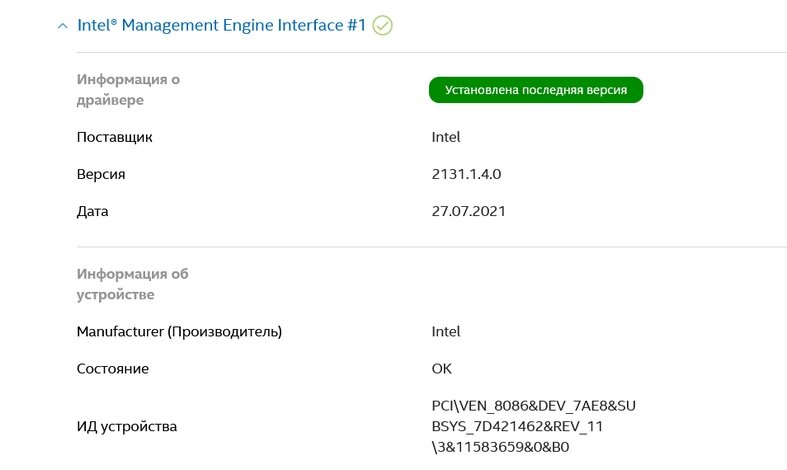Collapse the Intel Management Engine Interface section chevron
The width and height of the screenshot is (787, 470).
(63, 26)
